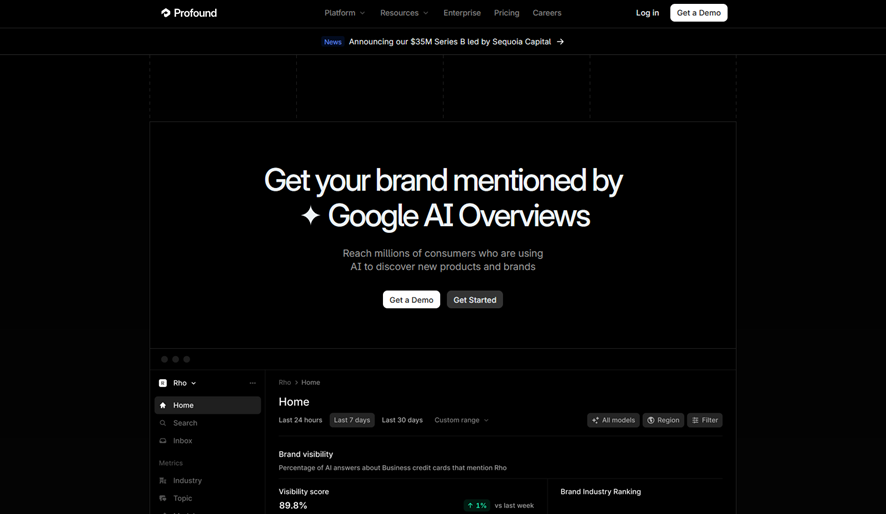Viewport: 886px width, 514px height.
Task: Open the Rho workspace switcher chevron
Action: pos(193,383)
